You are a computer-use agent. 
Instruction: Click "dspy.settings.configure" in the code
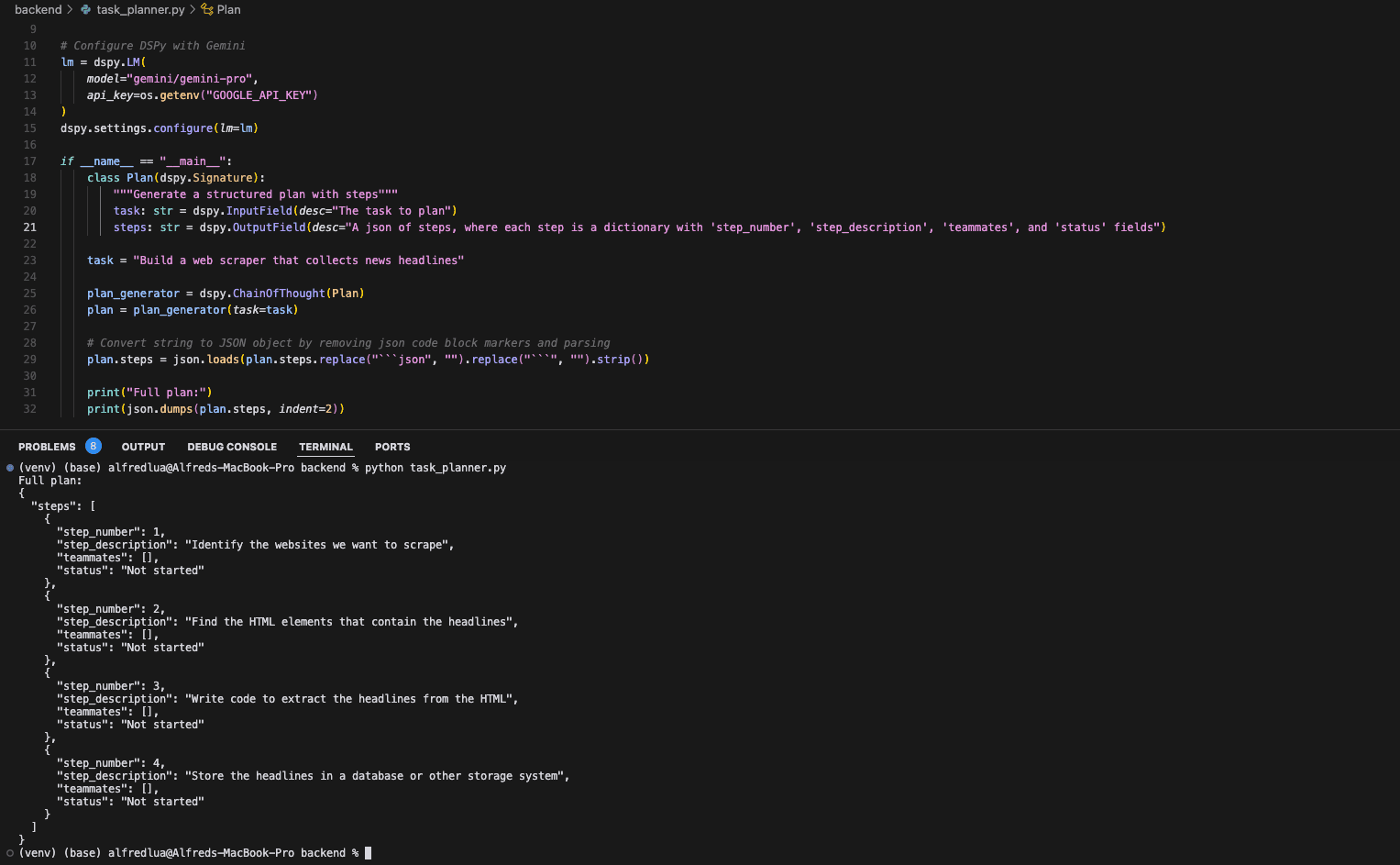click(137, 128)
